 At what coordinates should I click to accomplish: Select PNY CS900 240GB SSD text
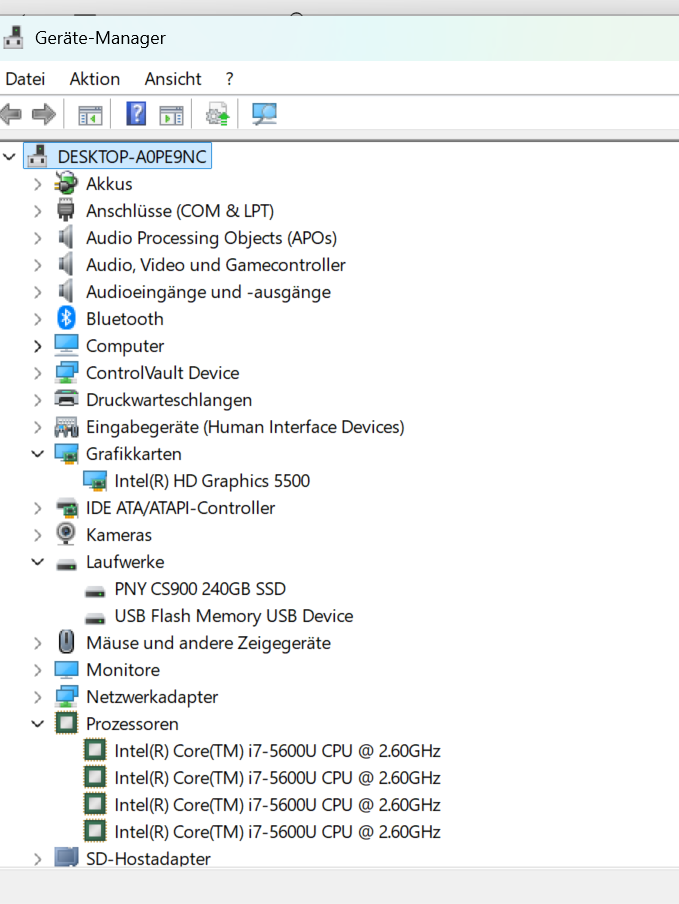200,589
